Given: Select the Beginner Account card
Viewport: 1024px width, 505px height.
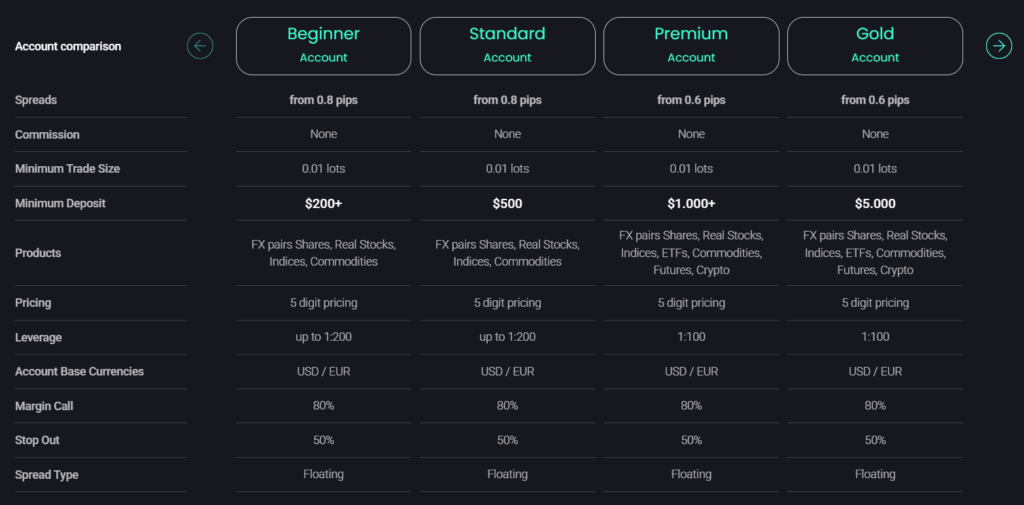Looking at the screenshot, I should point(323,46).
